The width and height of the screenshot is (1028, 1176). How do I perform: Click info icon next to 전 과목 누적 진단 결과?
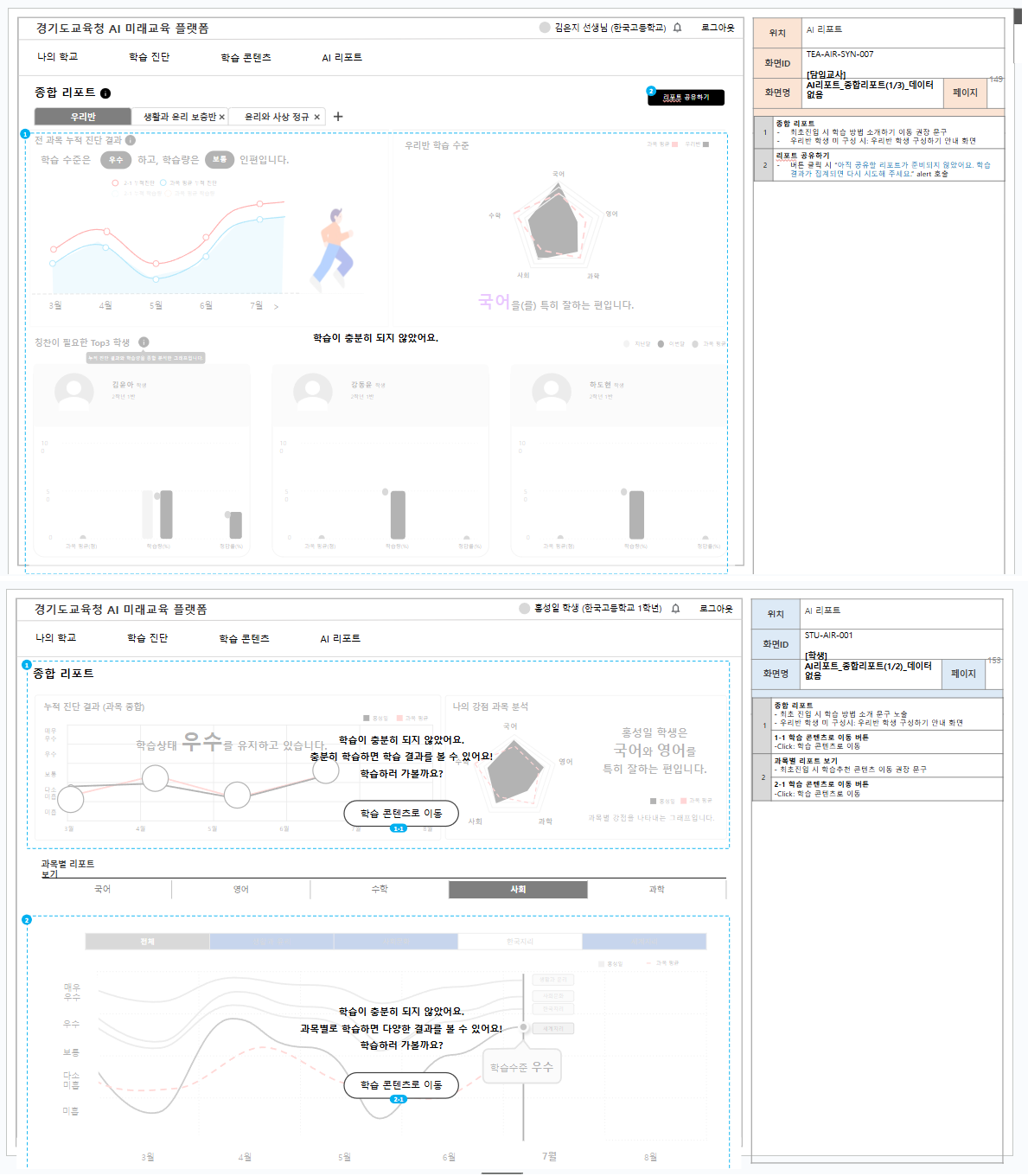131,140
